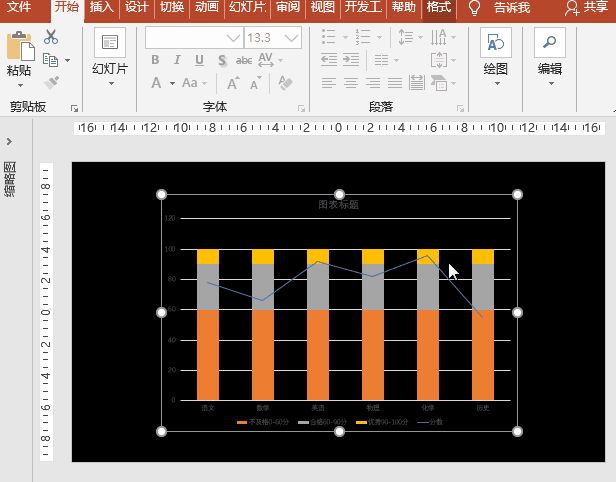Viewport: 616px width, 482px height.
Task: Expand the bullets style dropdown arrow
Action: point(345,37)
